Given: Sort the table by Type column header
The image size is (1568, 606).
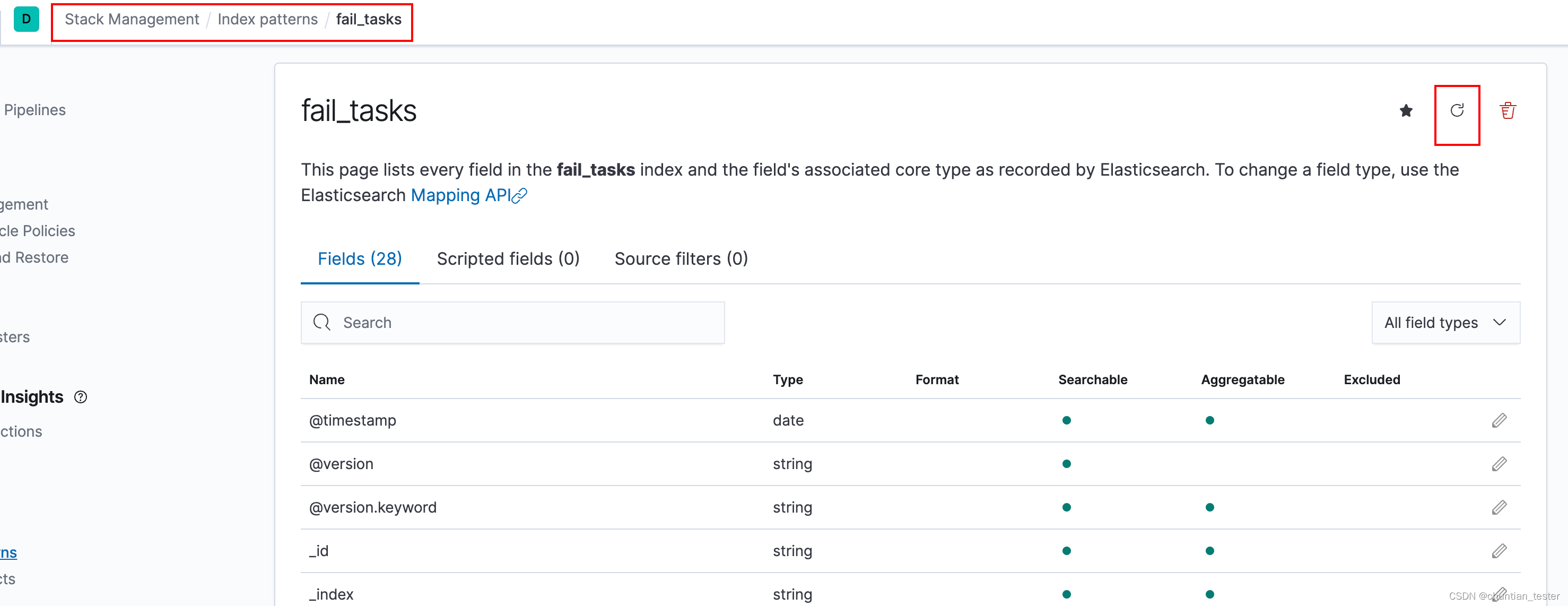Looking at the screenshot, I should (787, 380).
